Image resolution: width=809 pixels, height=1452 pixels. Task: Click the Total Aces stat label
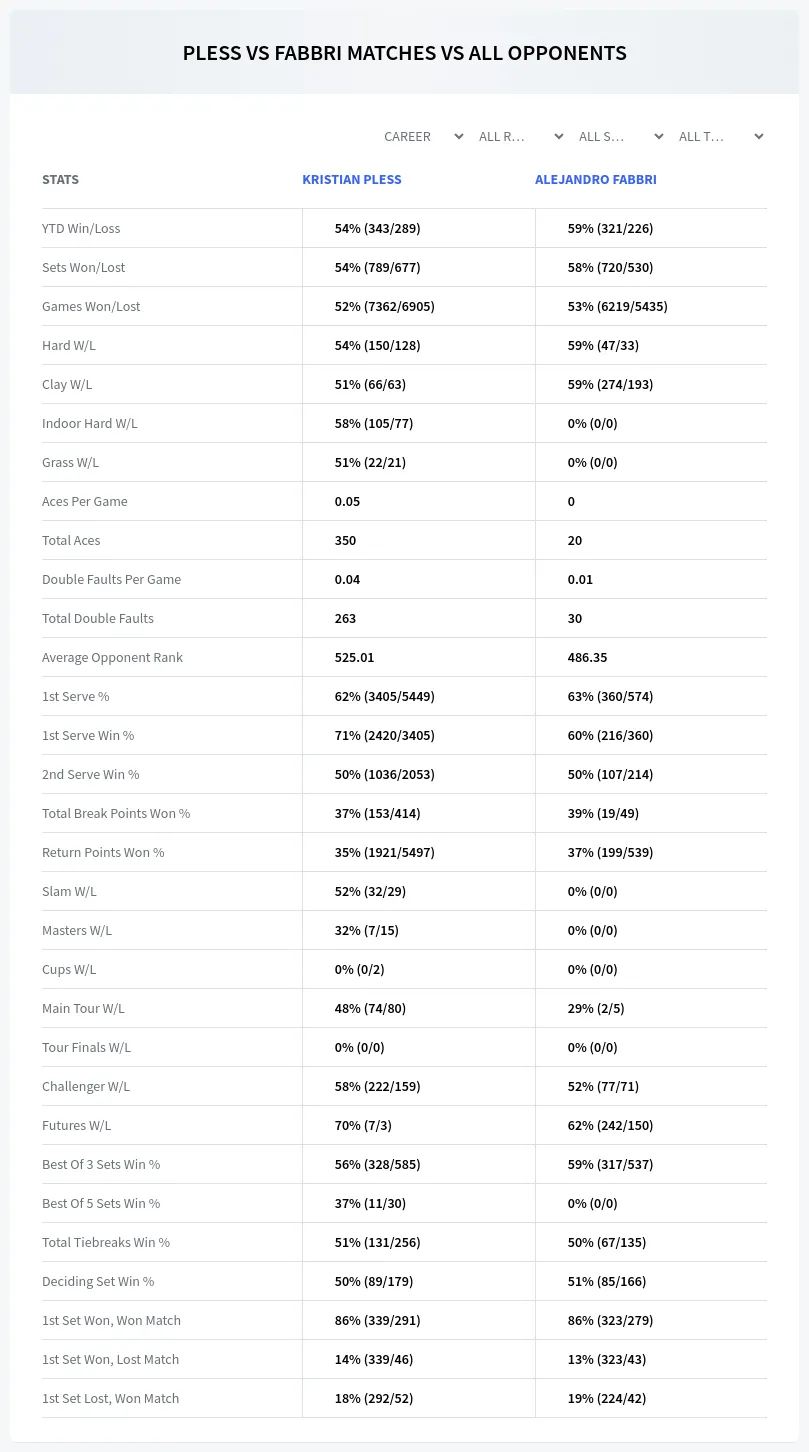pos(71,540)
